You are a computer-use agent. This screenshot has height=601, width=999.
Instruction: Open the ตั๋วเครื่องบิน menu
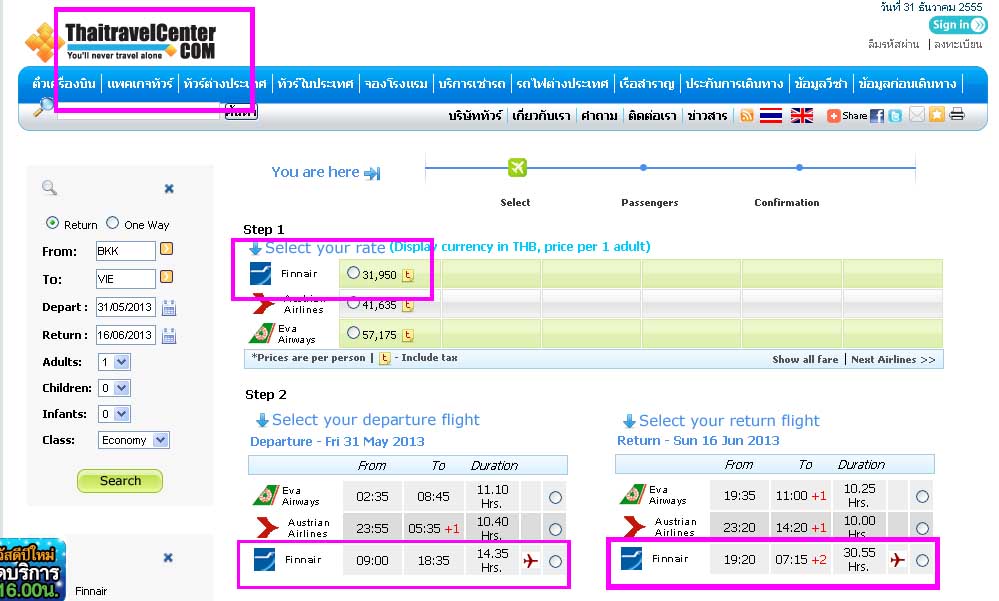64,83
